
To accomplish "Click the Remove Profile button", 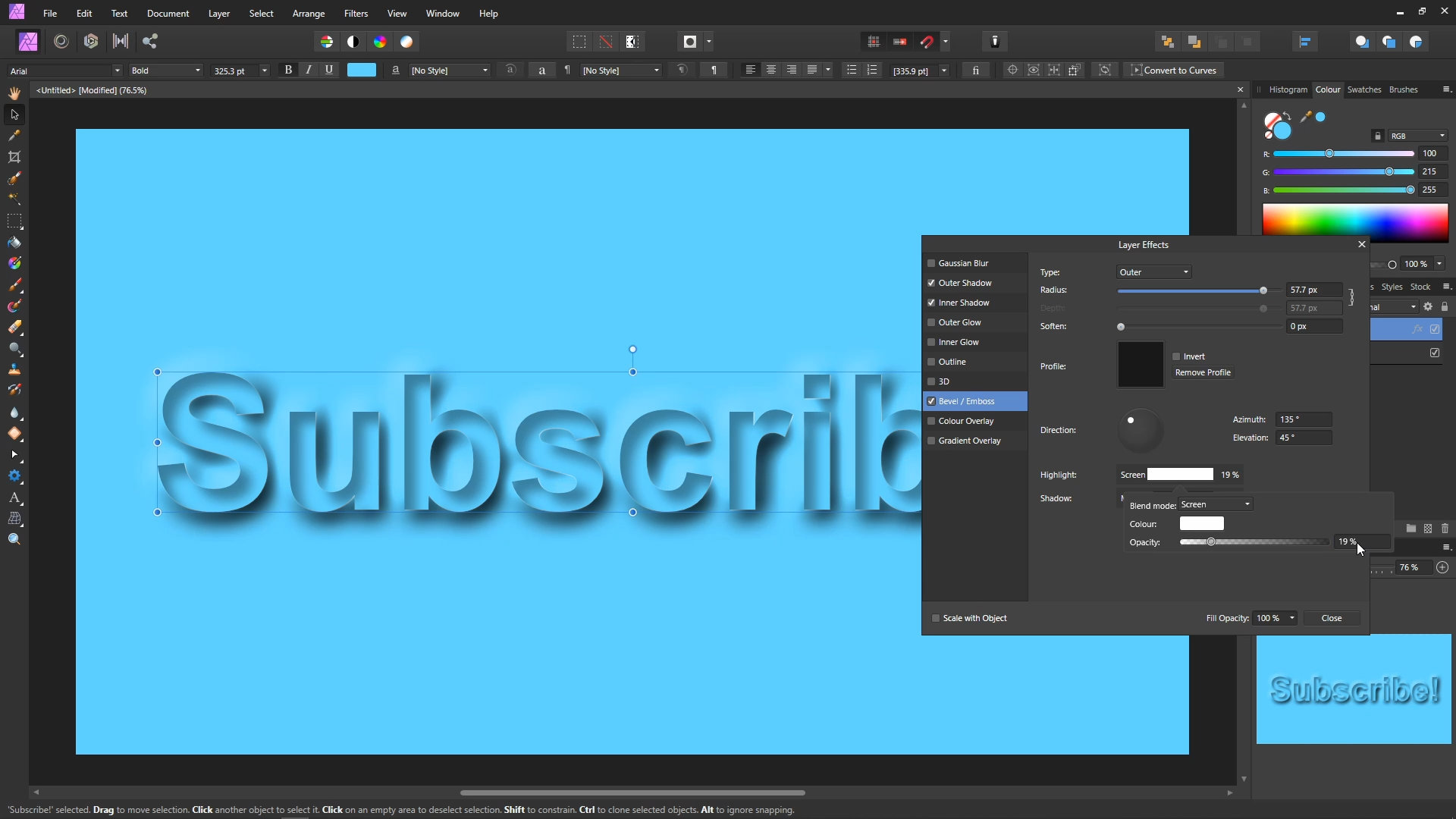I will [x=1203, y=372].
